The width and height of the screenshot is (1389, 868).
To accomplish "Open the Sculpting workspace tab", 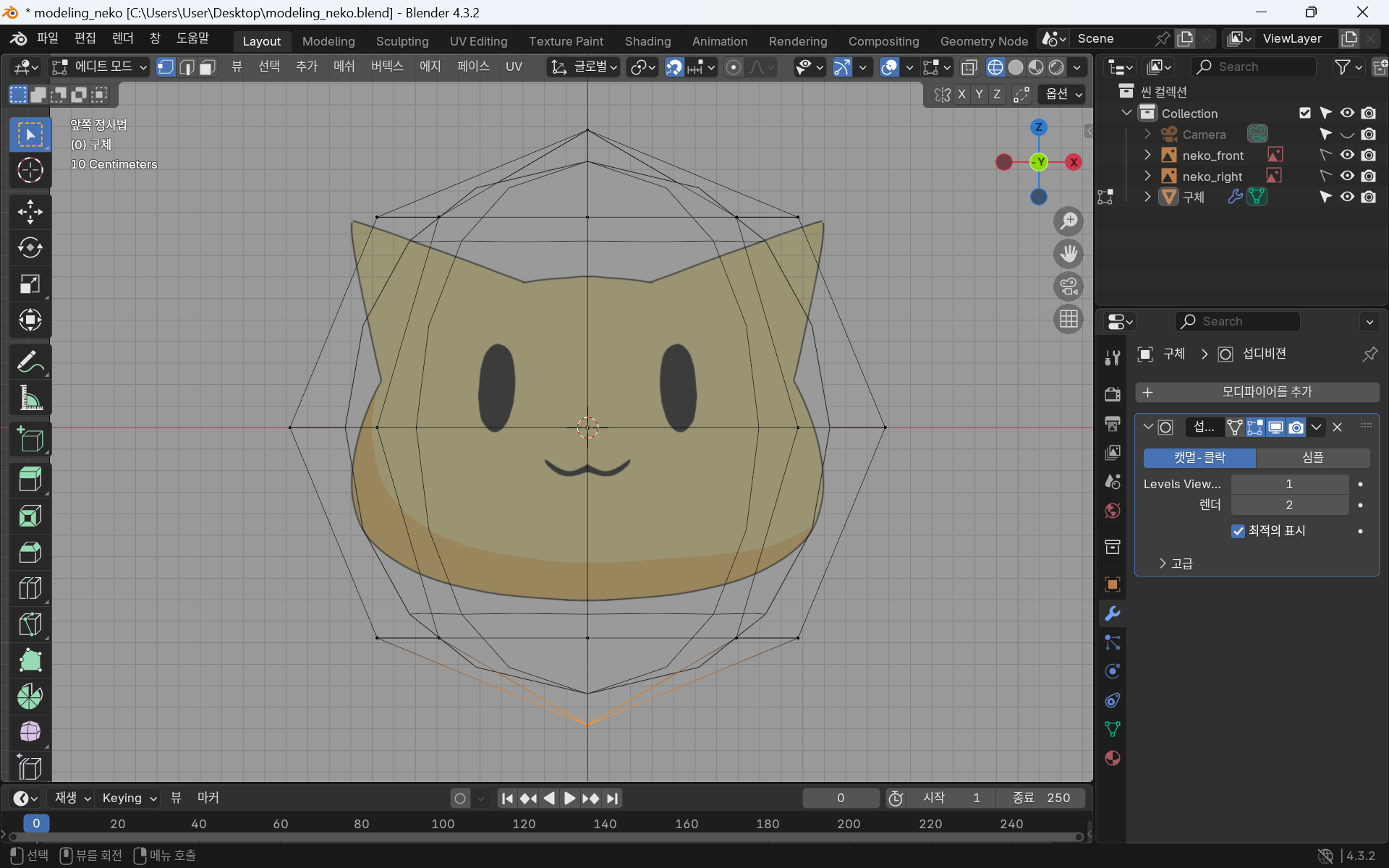I will (402, 41).
